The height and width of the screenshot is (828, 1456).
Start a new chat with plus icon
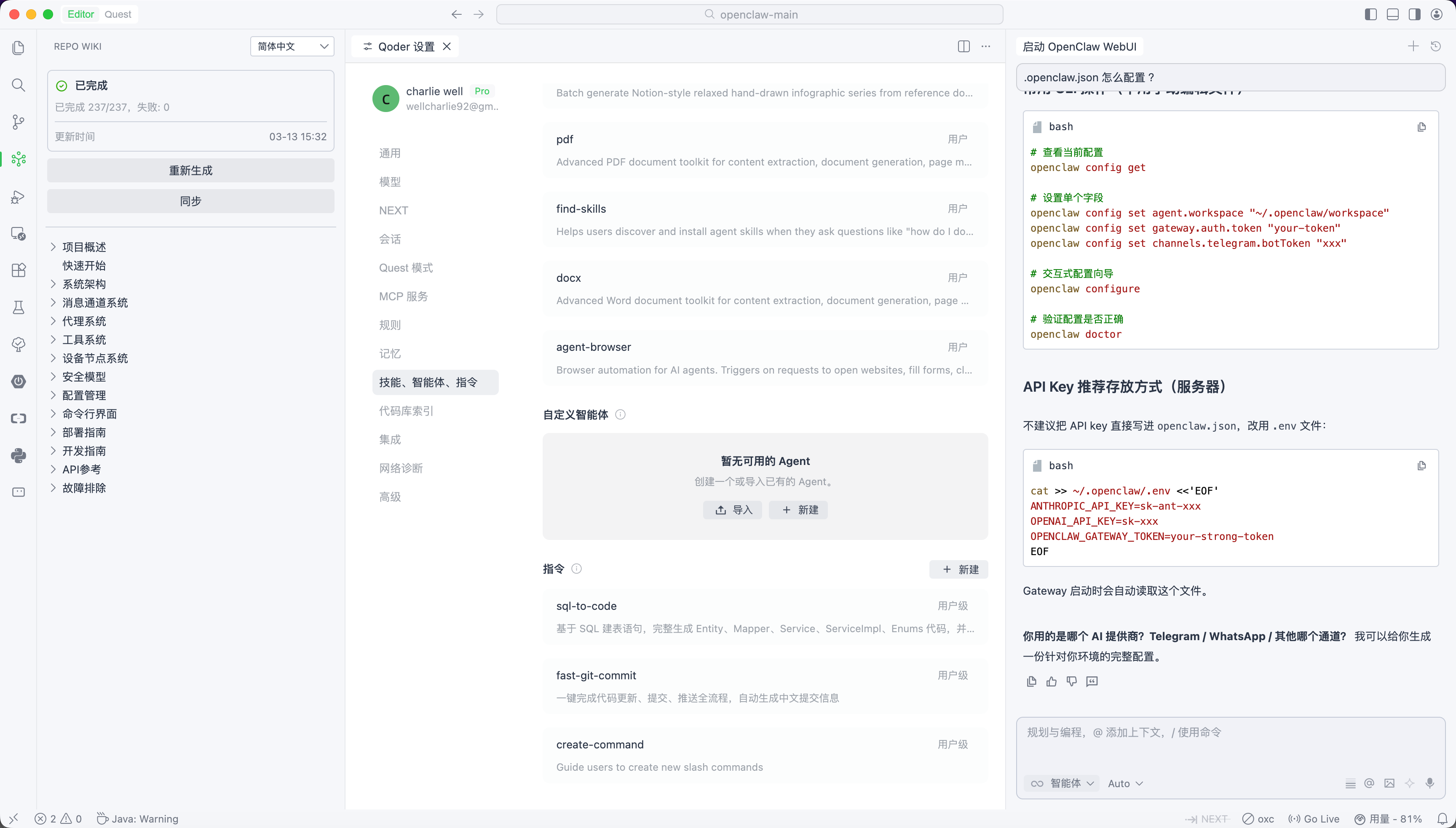1413,47
